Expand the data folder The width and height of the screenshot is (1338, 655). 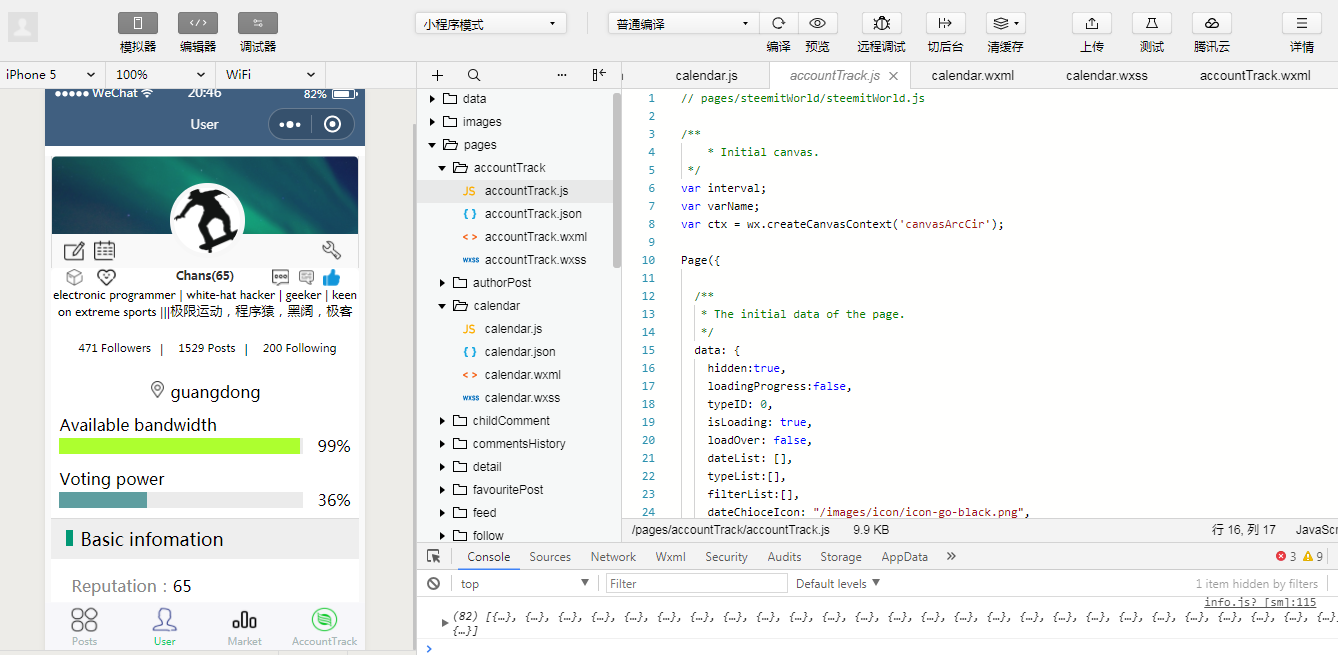tap(433, 99)
